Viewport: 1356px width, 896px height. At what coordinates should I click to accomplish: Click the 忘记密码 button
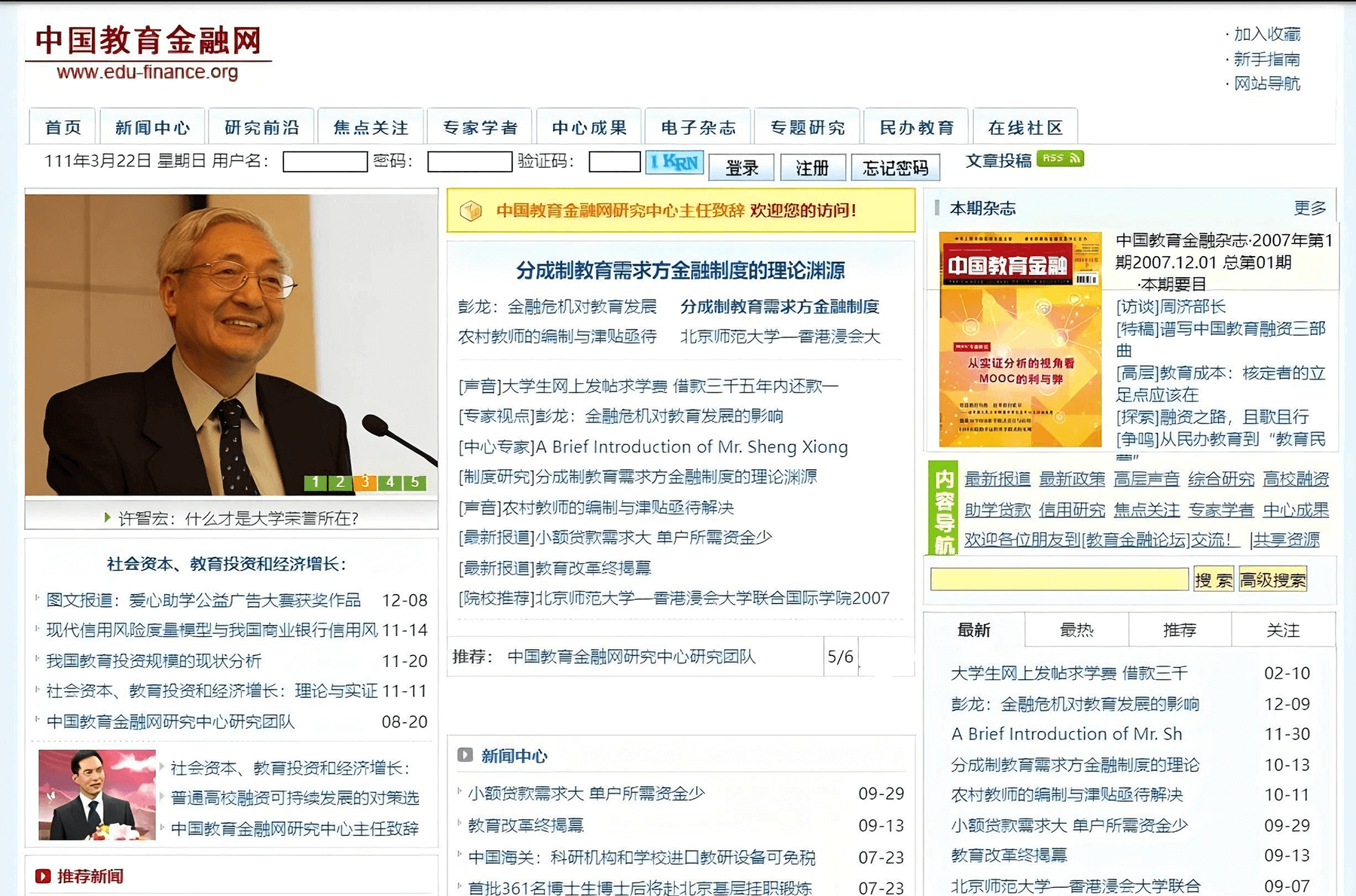[x=896, y=168]
